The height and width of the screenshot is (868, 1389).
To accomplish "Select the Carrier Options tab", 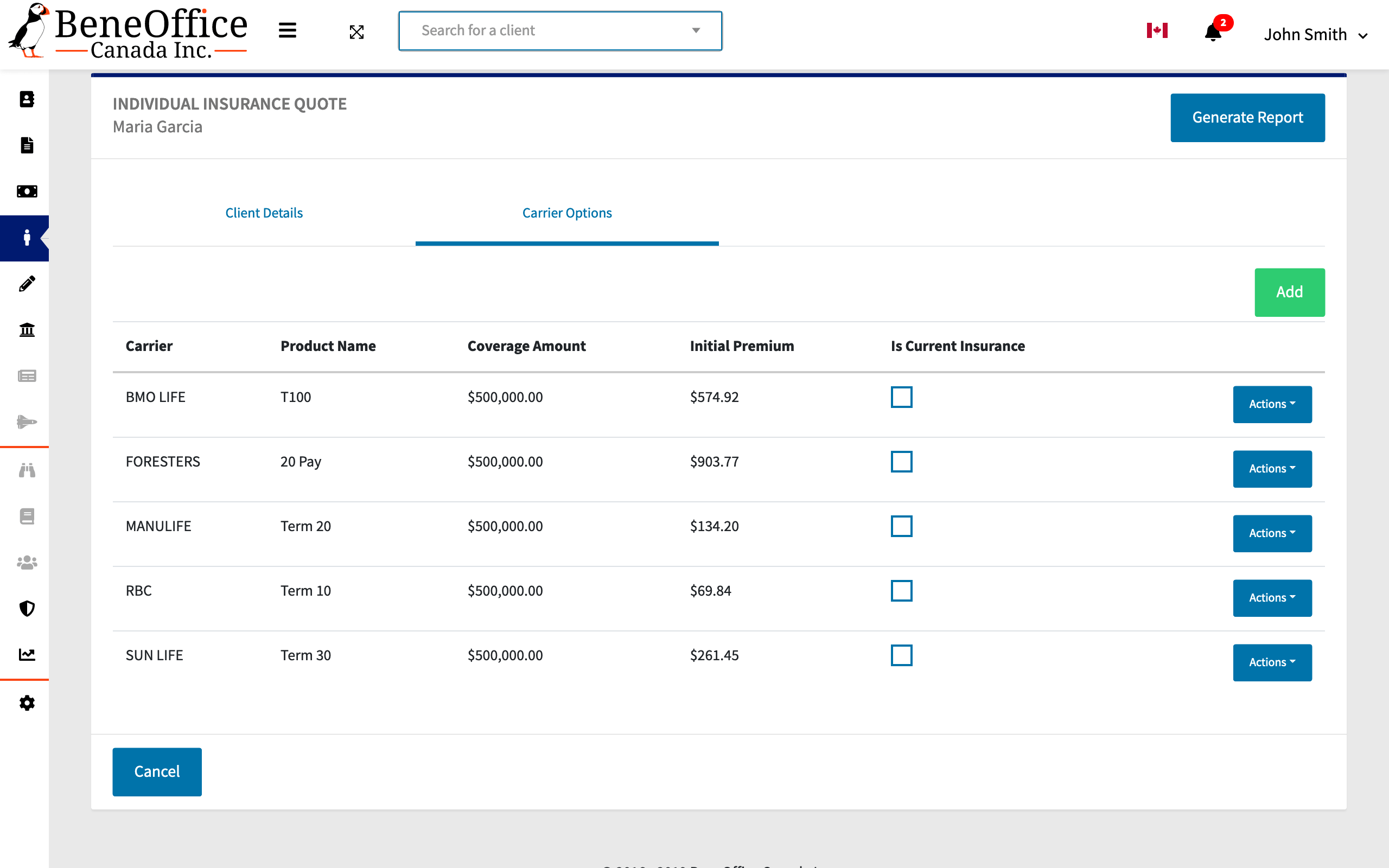I will click(567, 212).
